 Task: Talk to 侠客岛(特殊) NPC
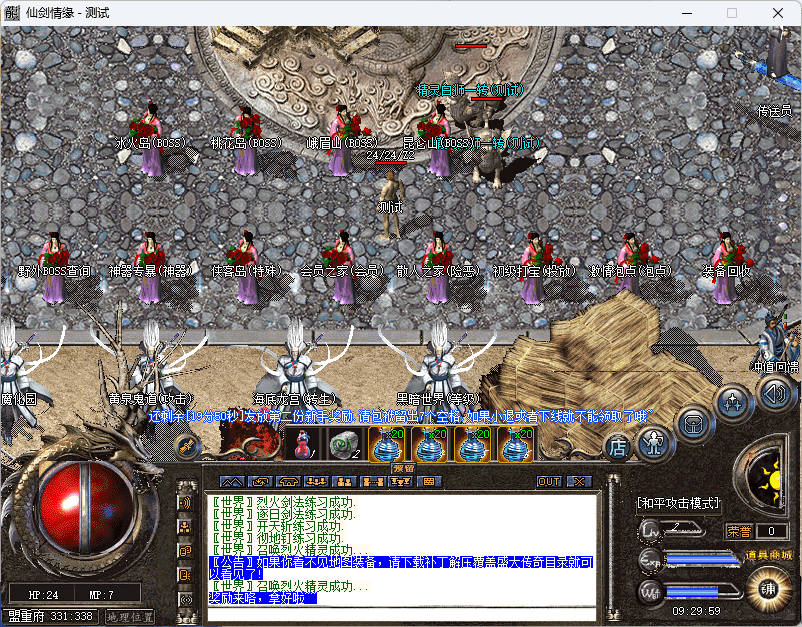(246, 268)
